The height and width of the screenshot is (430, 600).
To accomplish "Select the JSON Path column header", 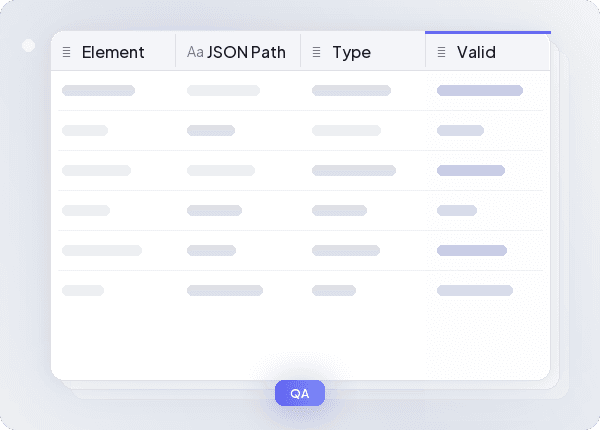I will 246,53.
